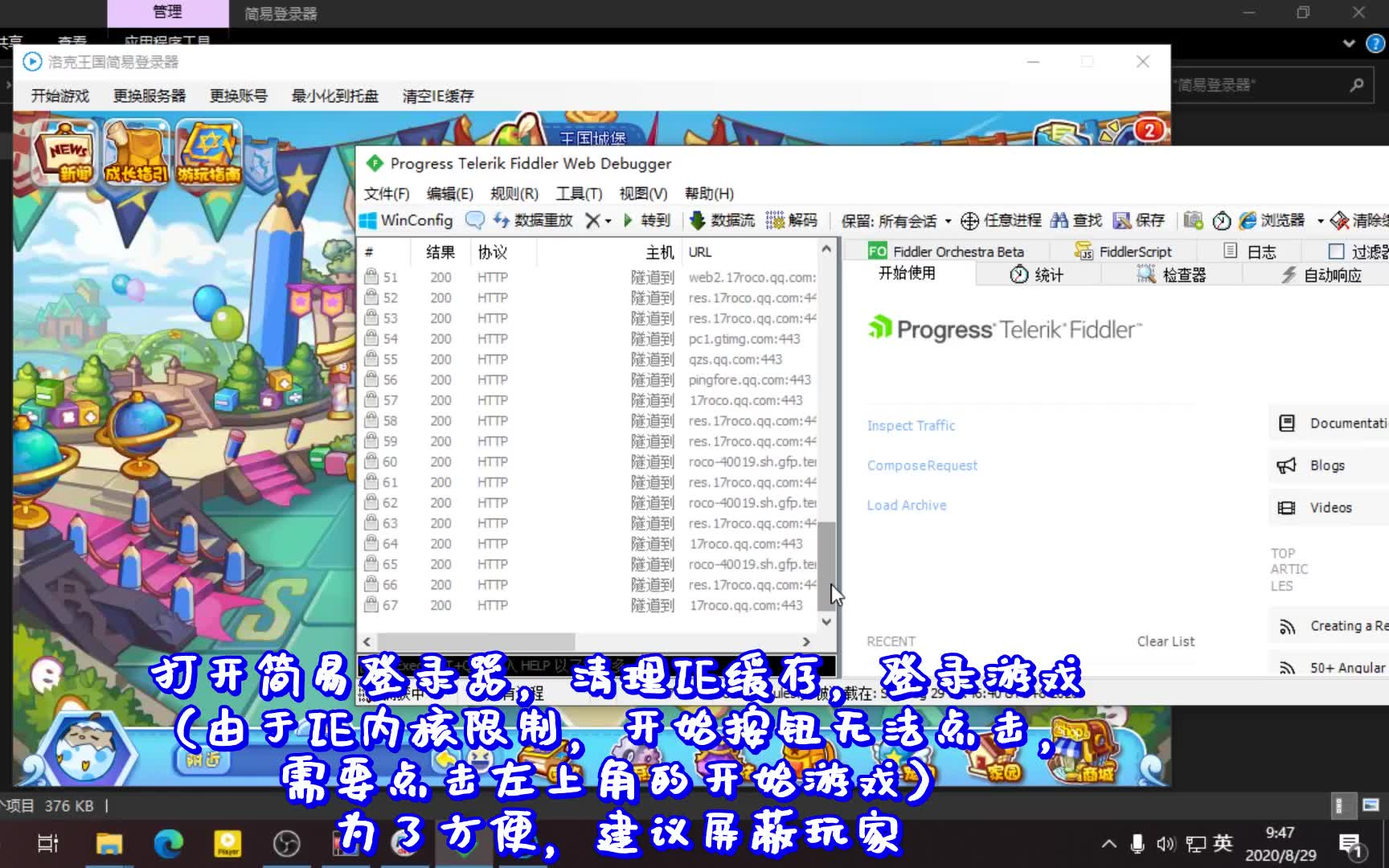1389x868 pixels.
Task: Select the Get Started (开始使用) tab
Action: (907, 273)
